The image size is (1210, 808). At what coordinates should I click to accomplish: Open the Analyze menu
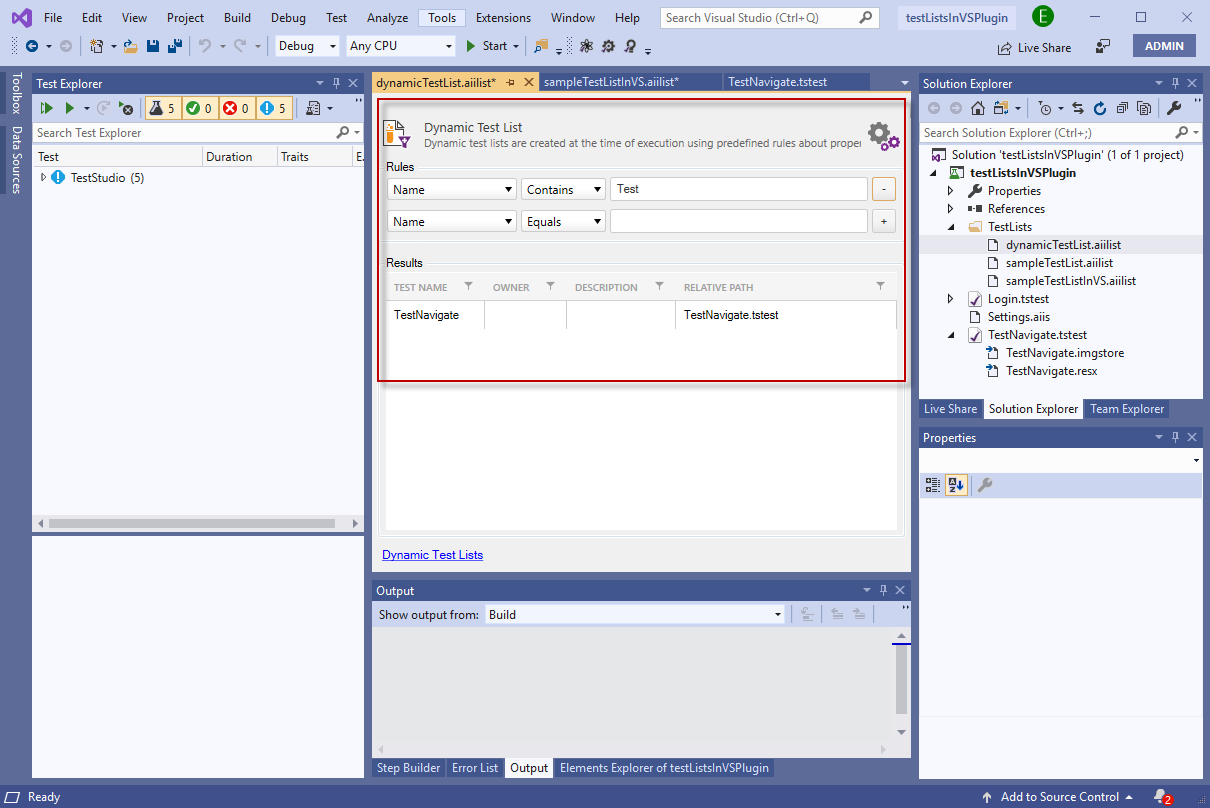[x=387, y=18]
